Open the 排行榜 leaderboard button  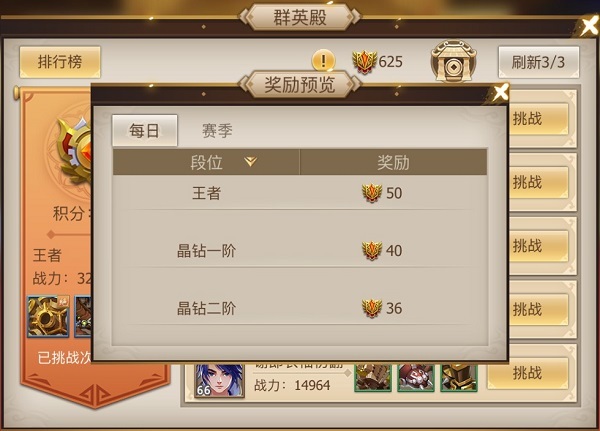tap(60, 62)
